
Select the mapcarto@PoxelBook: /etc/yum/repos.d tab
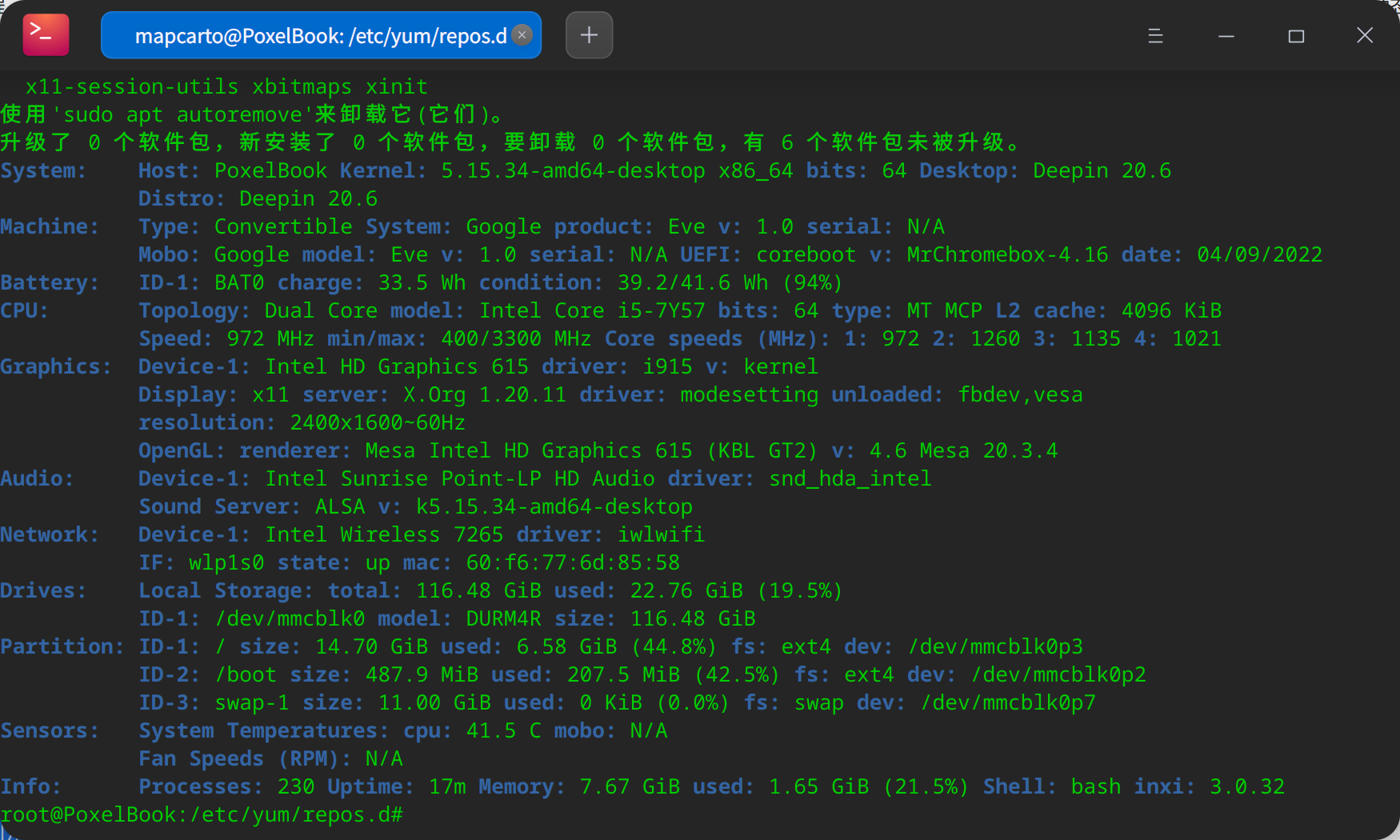(312, 35)
